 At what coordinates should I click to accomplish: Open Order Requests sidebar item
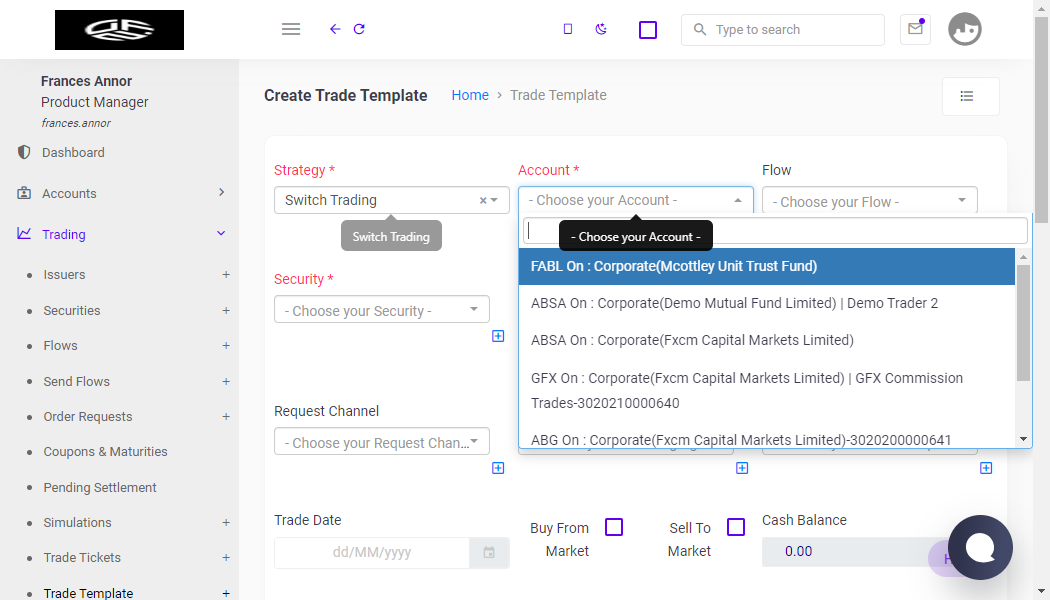pos(88,417)
